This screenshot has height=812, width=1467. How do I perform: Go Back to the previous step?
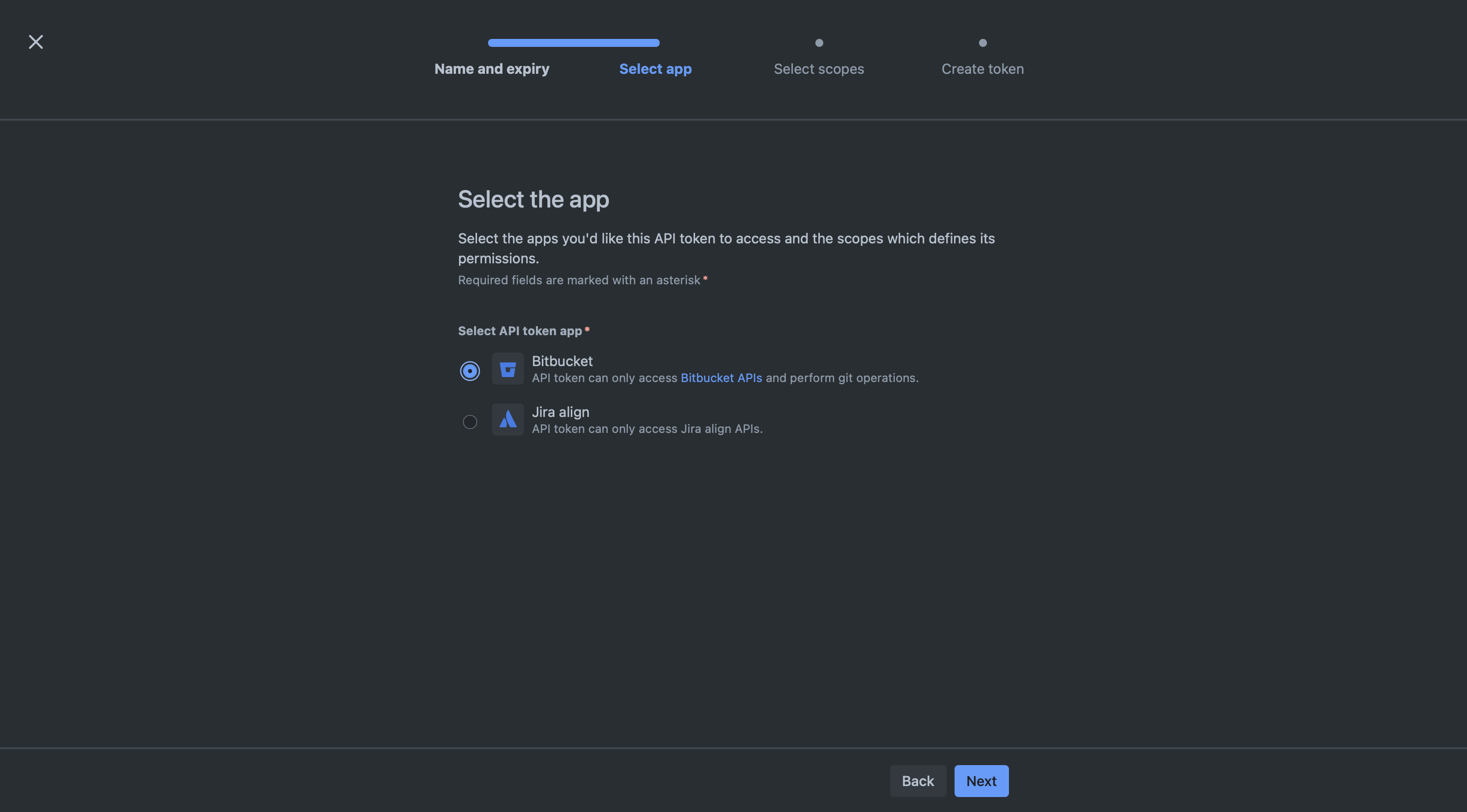[x=918, y=781]
